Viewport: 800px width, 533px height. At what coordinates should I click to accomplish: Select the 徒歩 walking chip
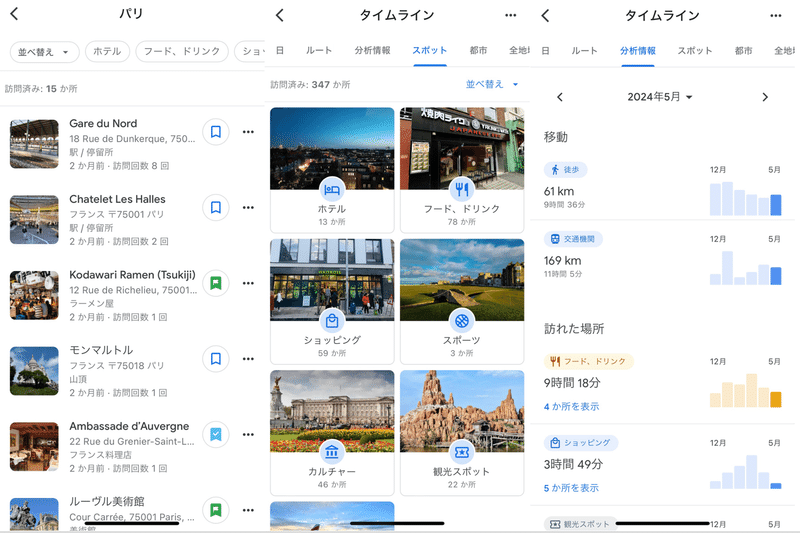565,169
